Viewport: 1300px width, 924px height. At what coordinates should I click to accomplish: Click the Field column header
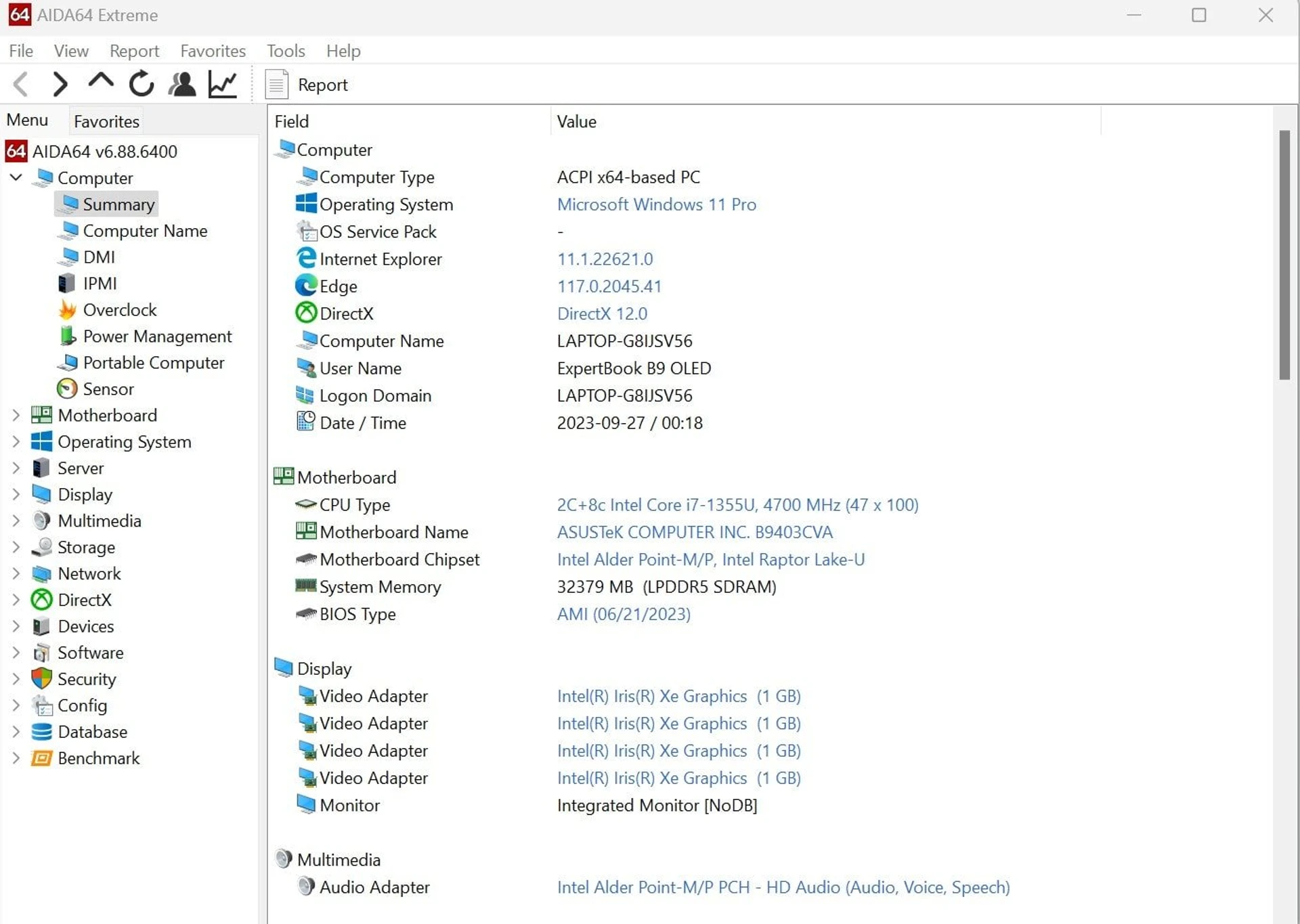(x=410, y=121)
